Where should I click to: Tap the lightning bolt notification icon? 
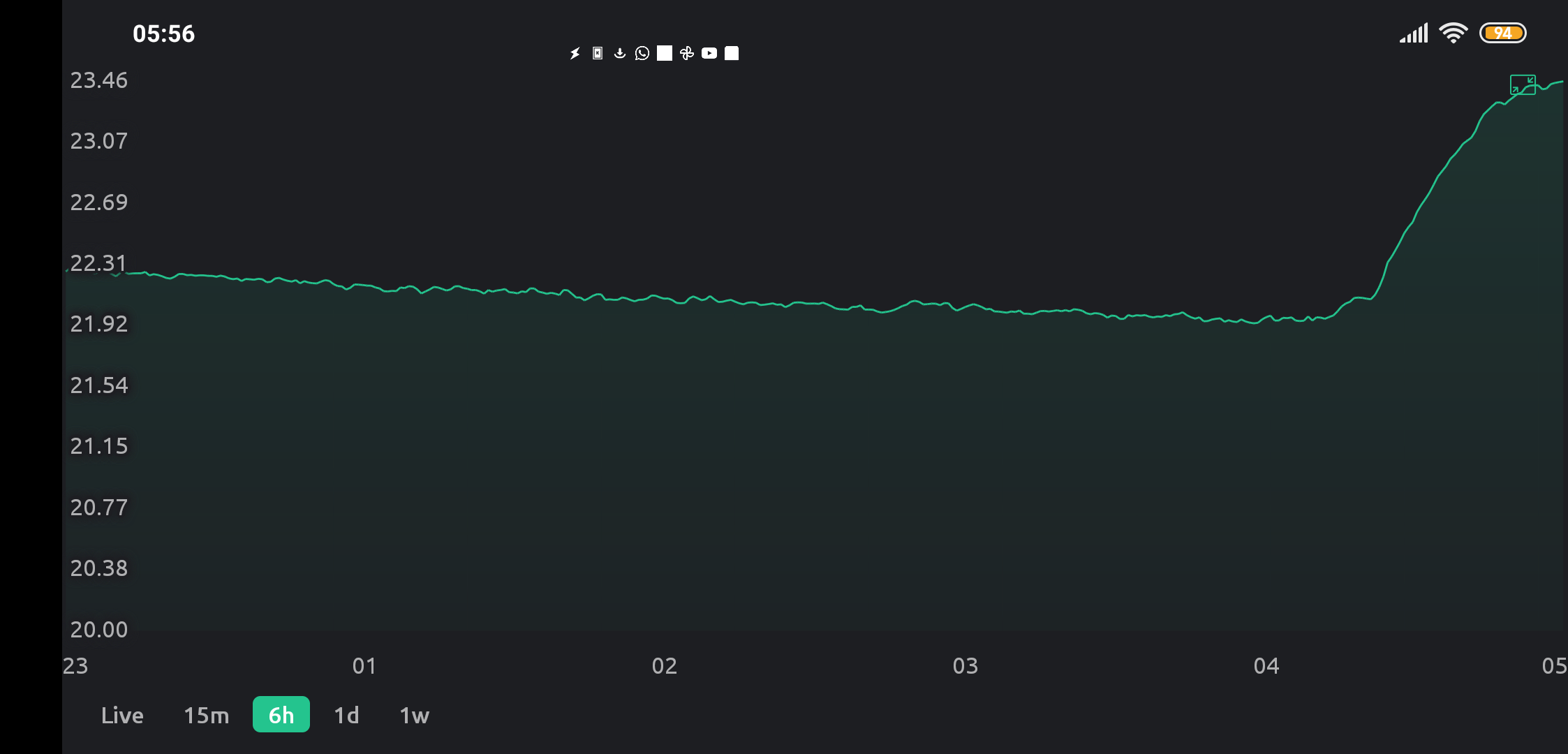point(575,53)
